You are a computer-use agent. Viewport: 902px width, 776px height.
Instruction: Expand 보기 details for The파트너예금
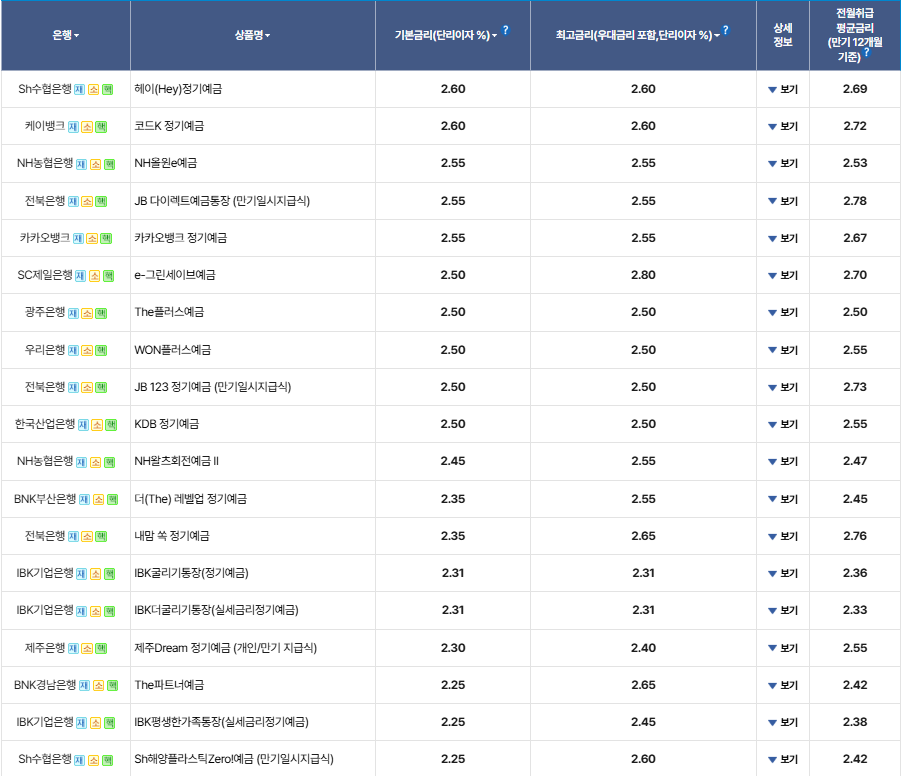pos(783,686)
